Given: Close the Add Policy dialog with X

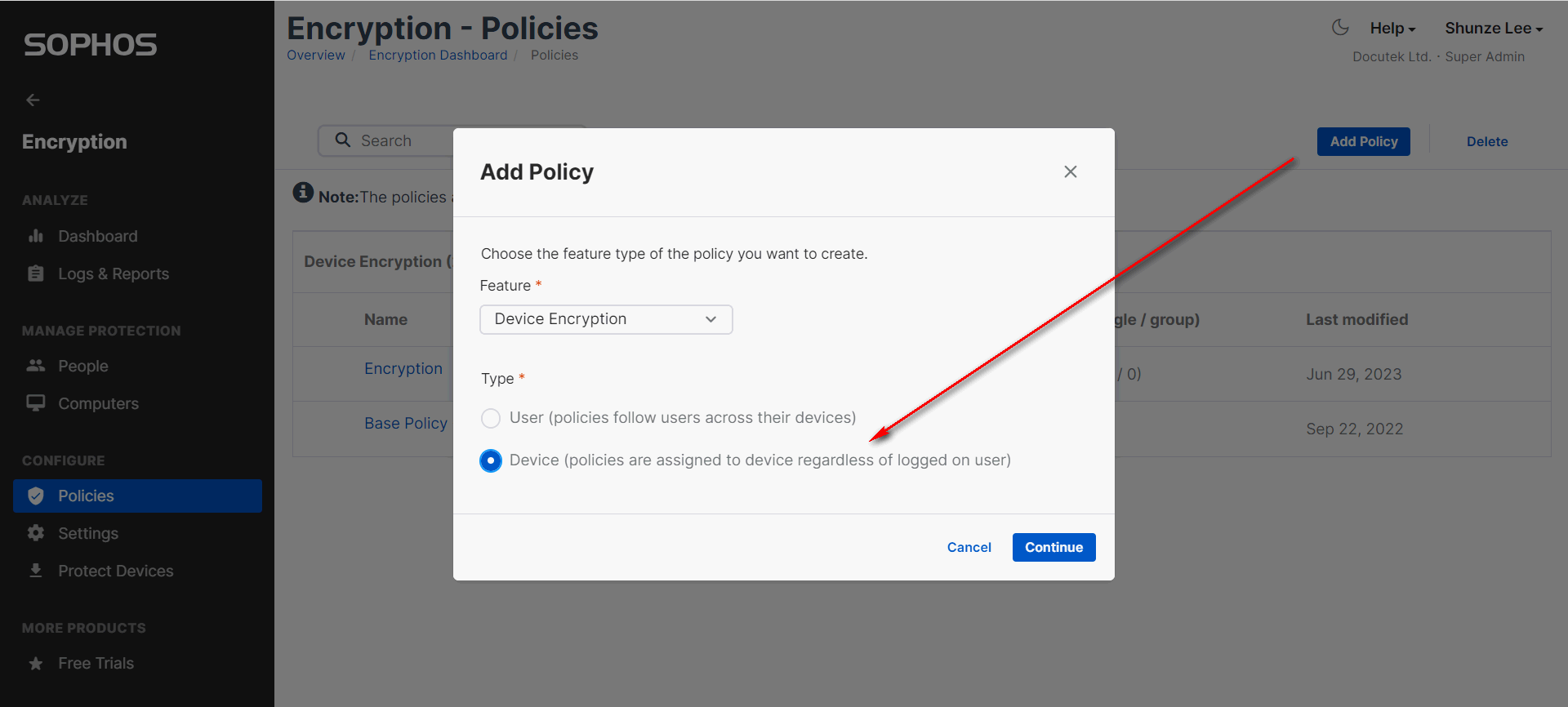Looking at the screenshot, I should pos(1070,171).
